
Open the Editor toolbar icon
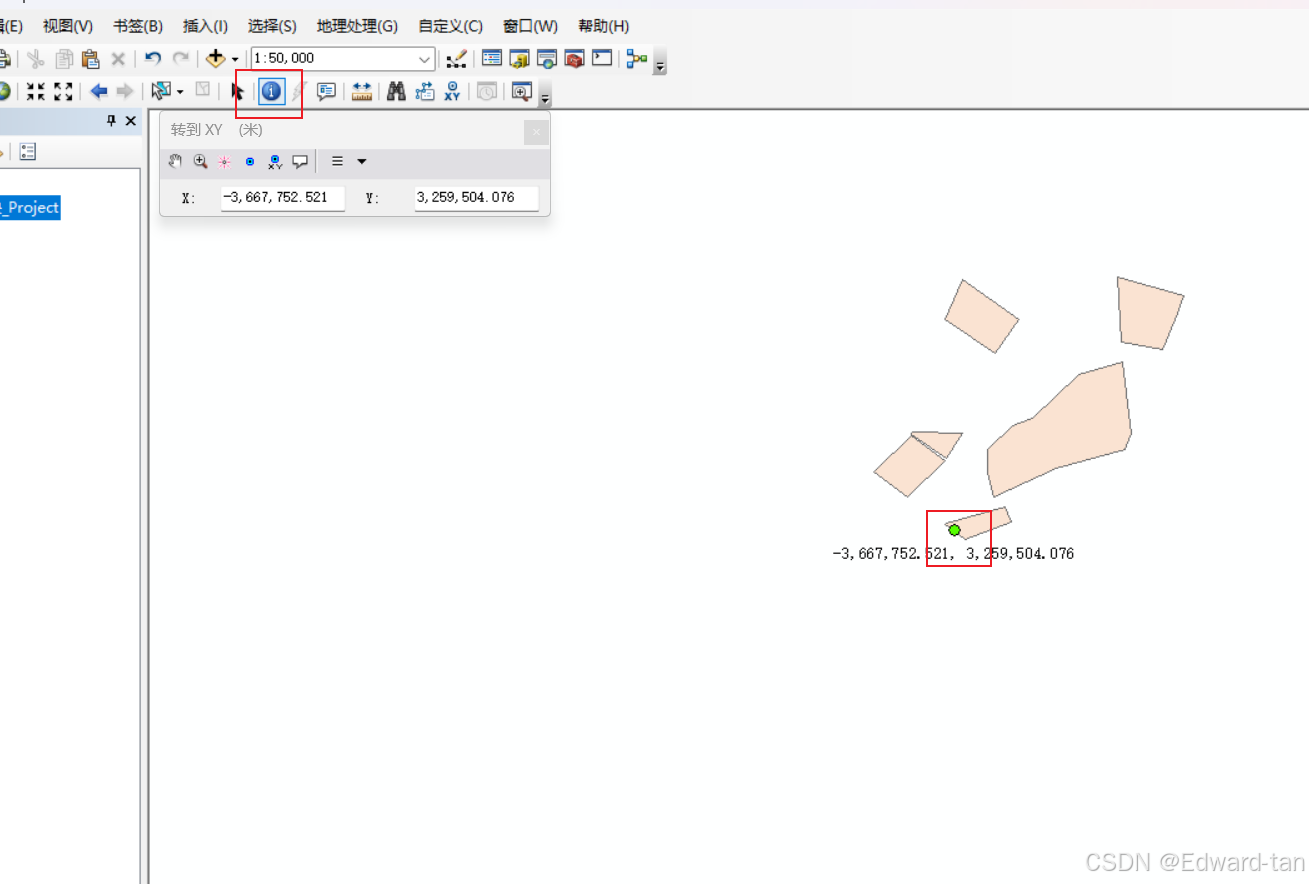[456, 59]
